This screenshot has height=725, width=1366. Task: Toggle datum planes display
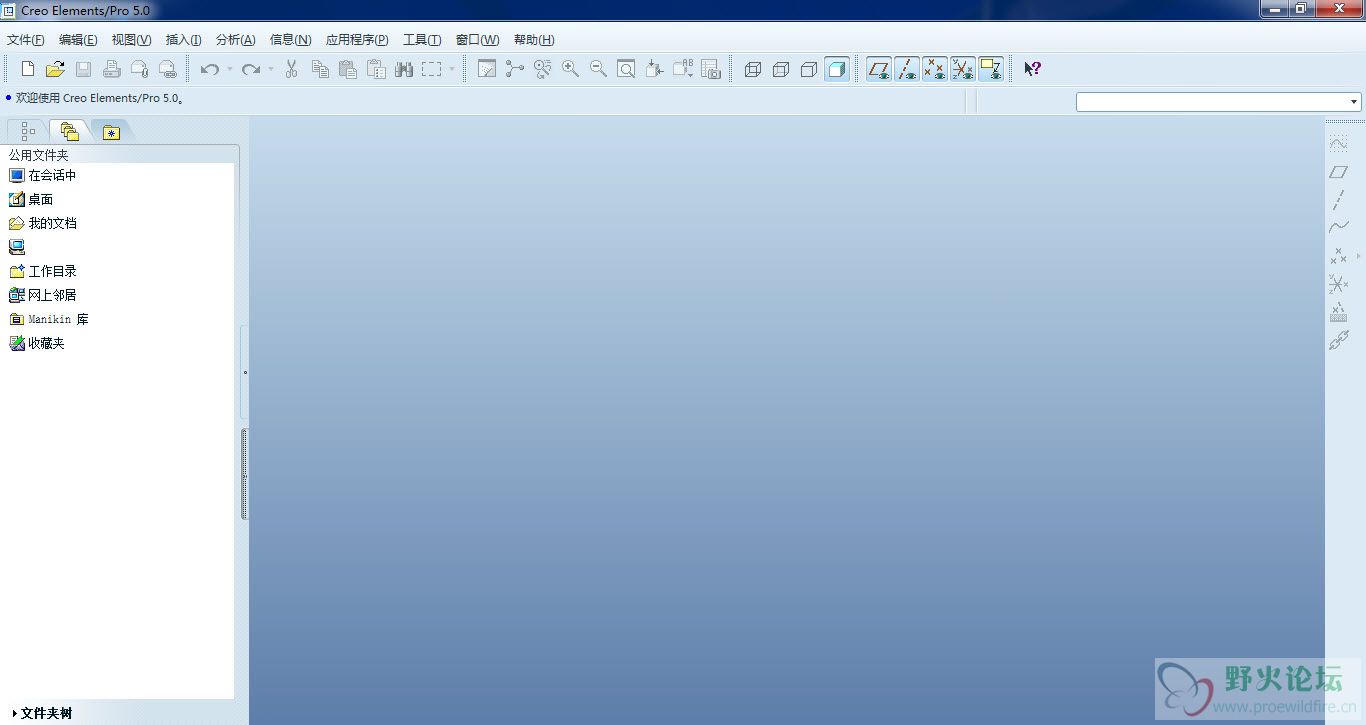[x=879, y=69]
